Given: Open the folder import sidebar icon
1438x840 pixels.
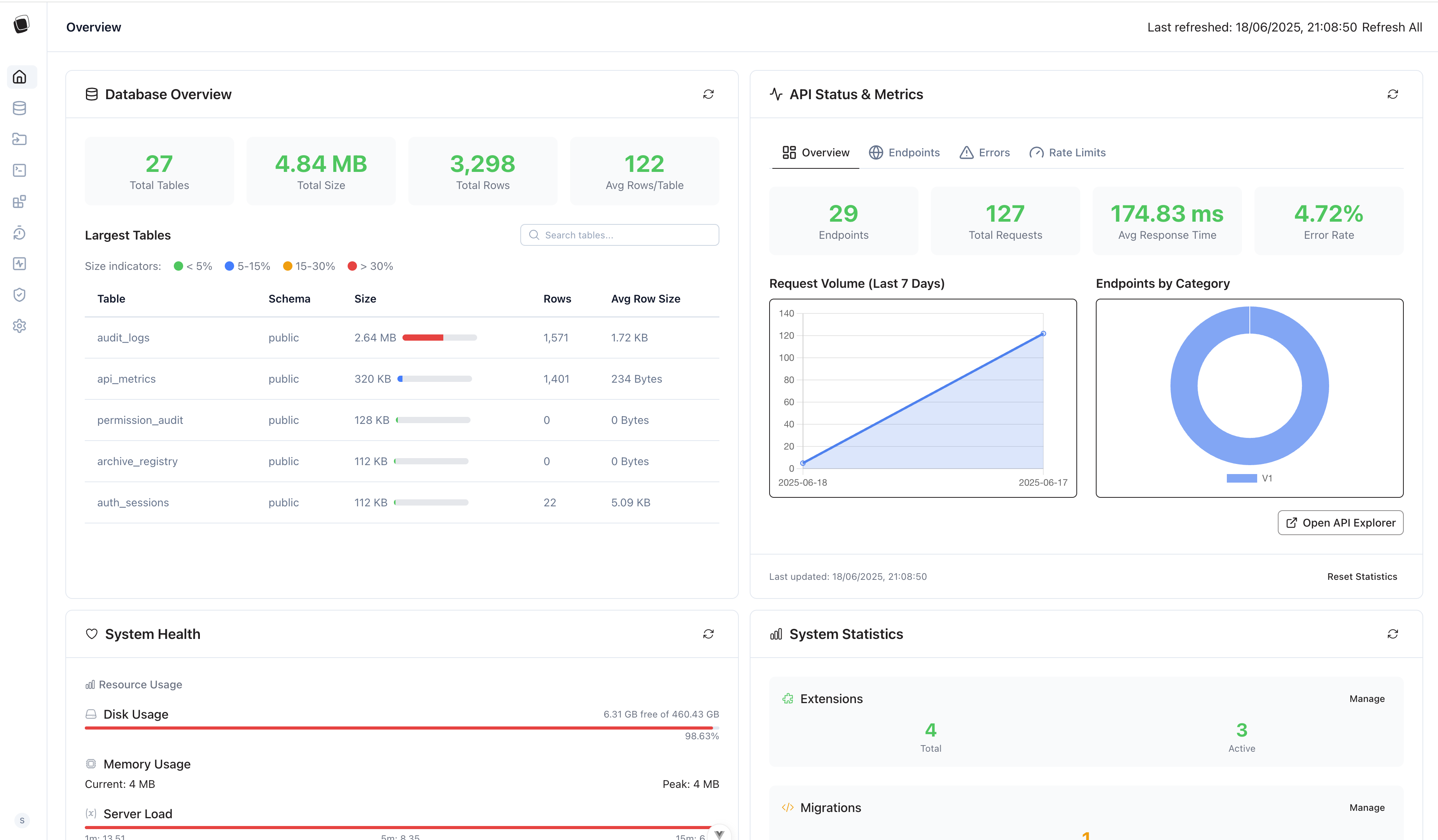Looking at the screenshot, I should pyautogui.click(x=19, y=139).
